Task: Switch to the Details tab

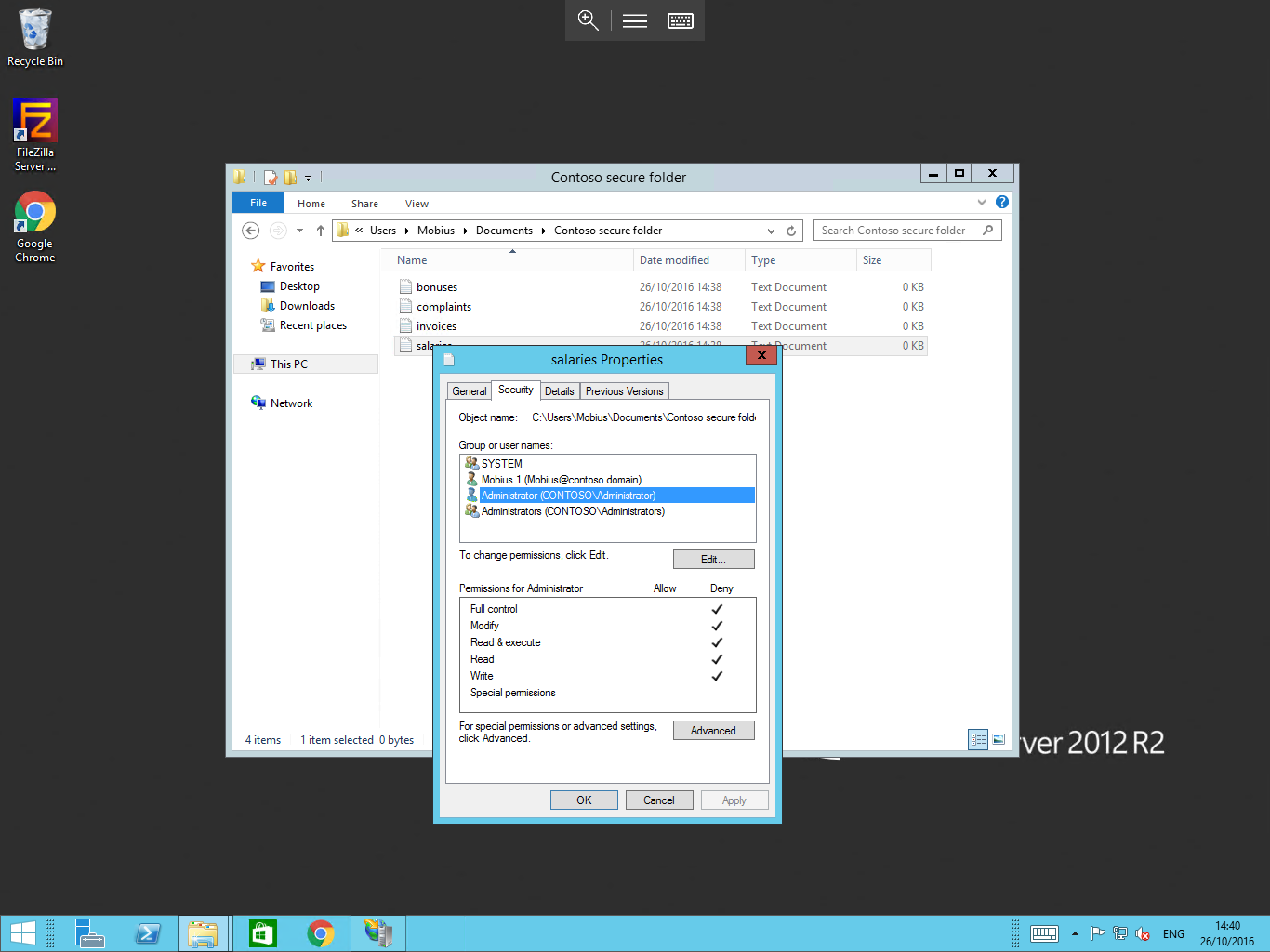Action: coord(559,391)
